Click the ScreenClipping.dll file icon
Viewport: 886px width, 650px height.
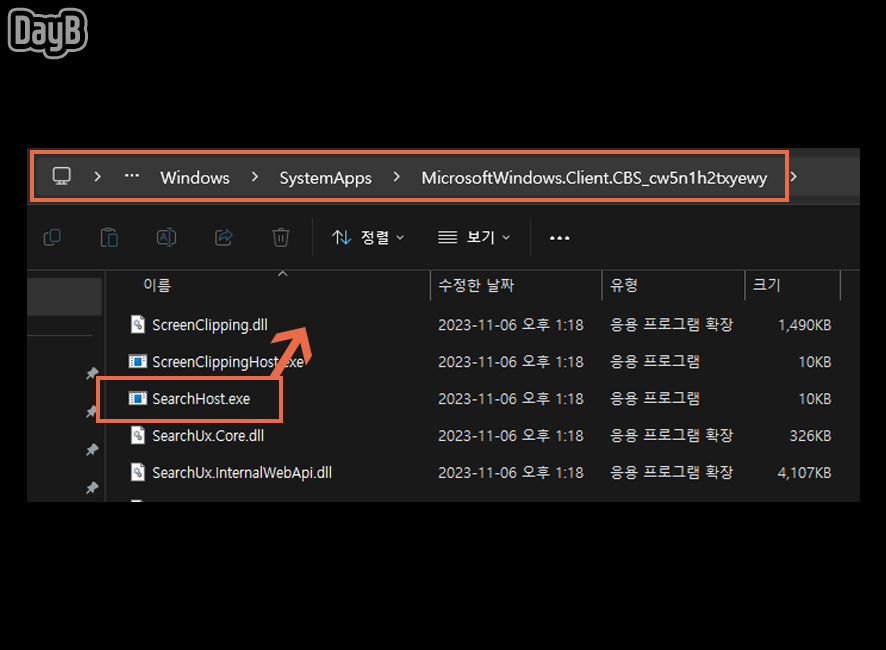(137, 324)
